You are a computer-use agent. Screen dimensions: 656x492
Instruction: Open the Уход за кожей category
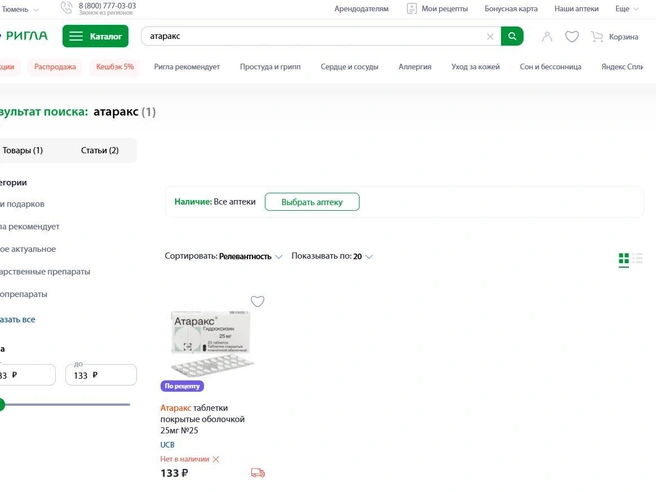point(475,67)
